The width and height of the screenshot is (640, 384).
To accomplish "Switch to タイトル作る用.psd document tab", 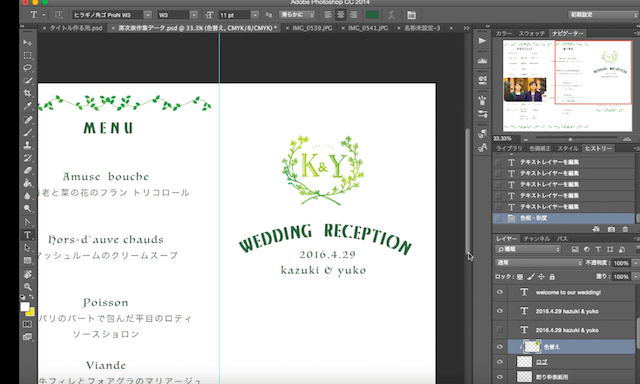I will pos(76,28).
